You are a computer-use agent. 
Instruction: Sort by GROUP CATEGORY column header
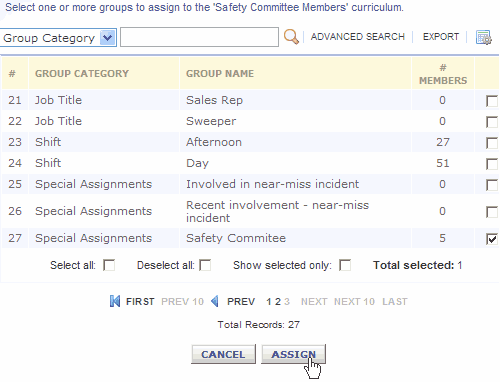[82, 73]
